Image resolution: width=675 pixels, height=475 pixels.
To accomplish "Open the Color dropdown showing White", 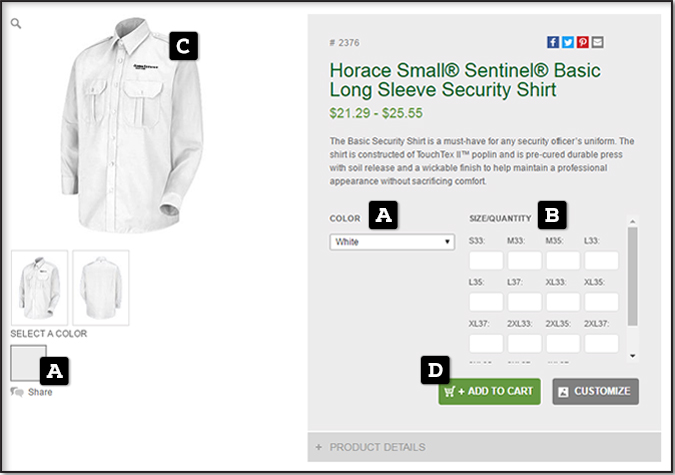I will coord(392,242).
